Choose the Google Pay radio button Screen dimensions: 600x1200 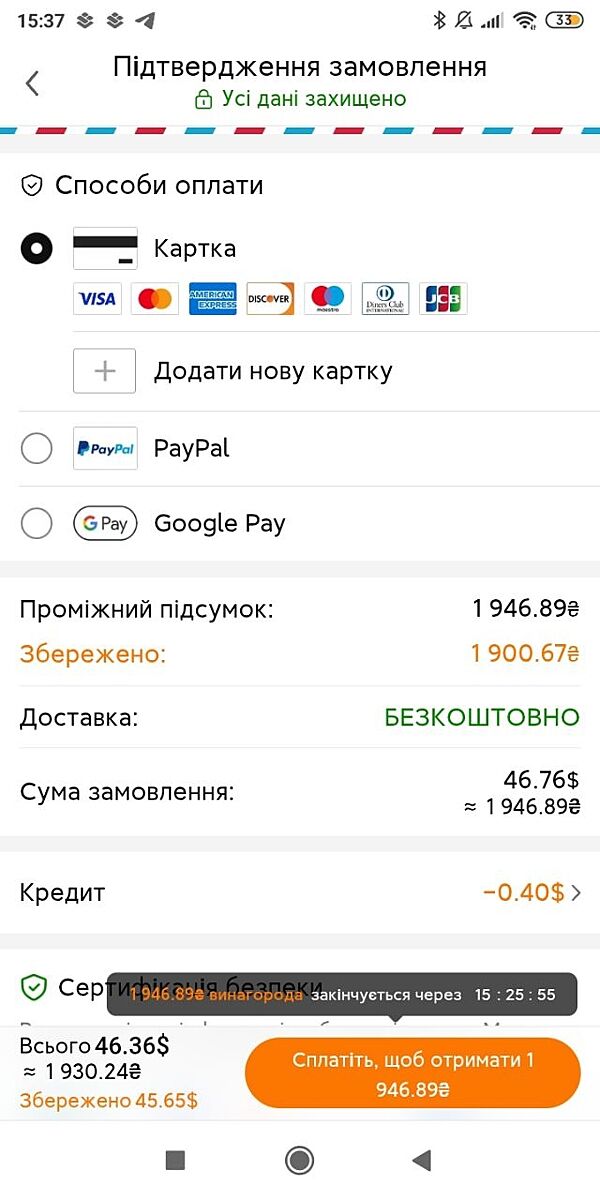tap(37, 523)
